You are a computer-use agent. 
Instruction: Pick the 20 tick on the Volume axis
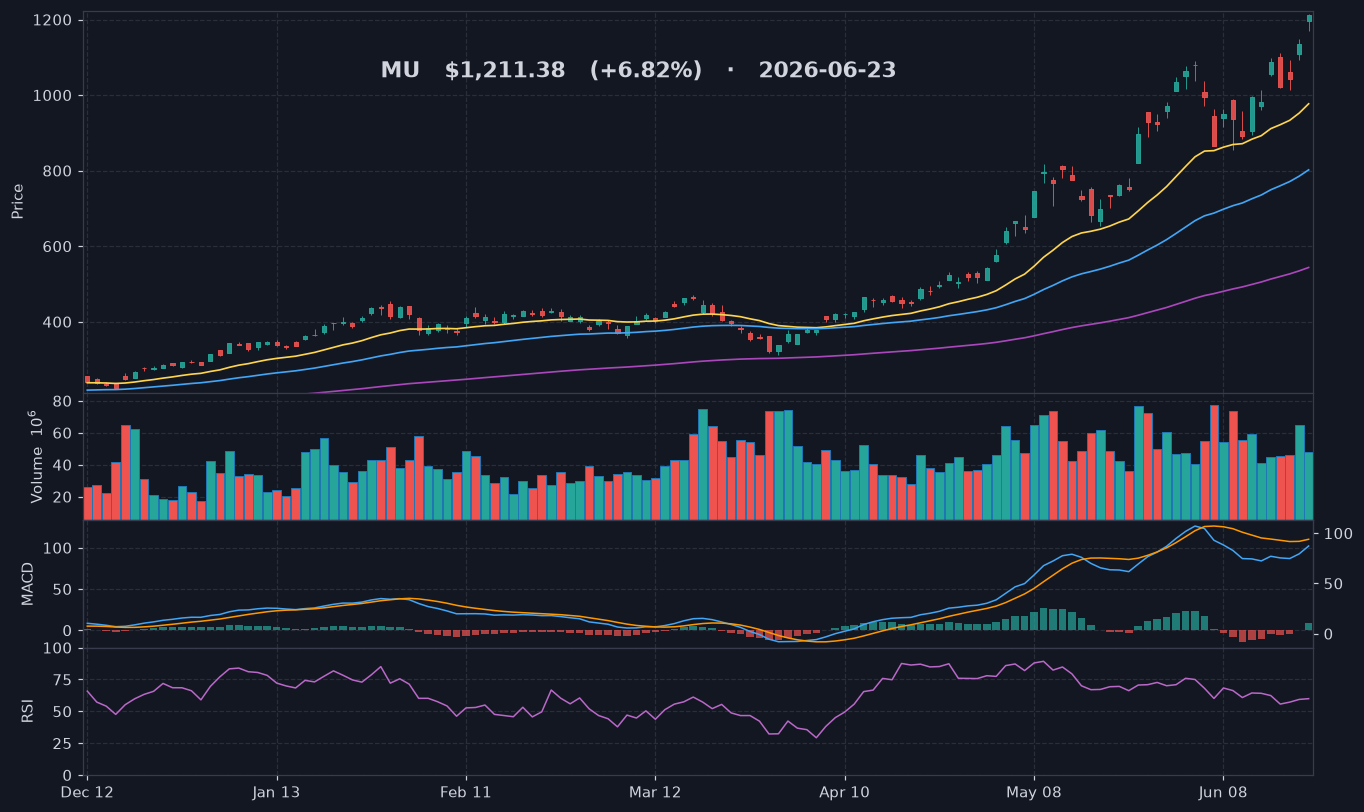[x=62, y=498]
